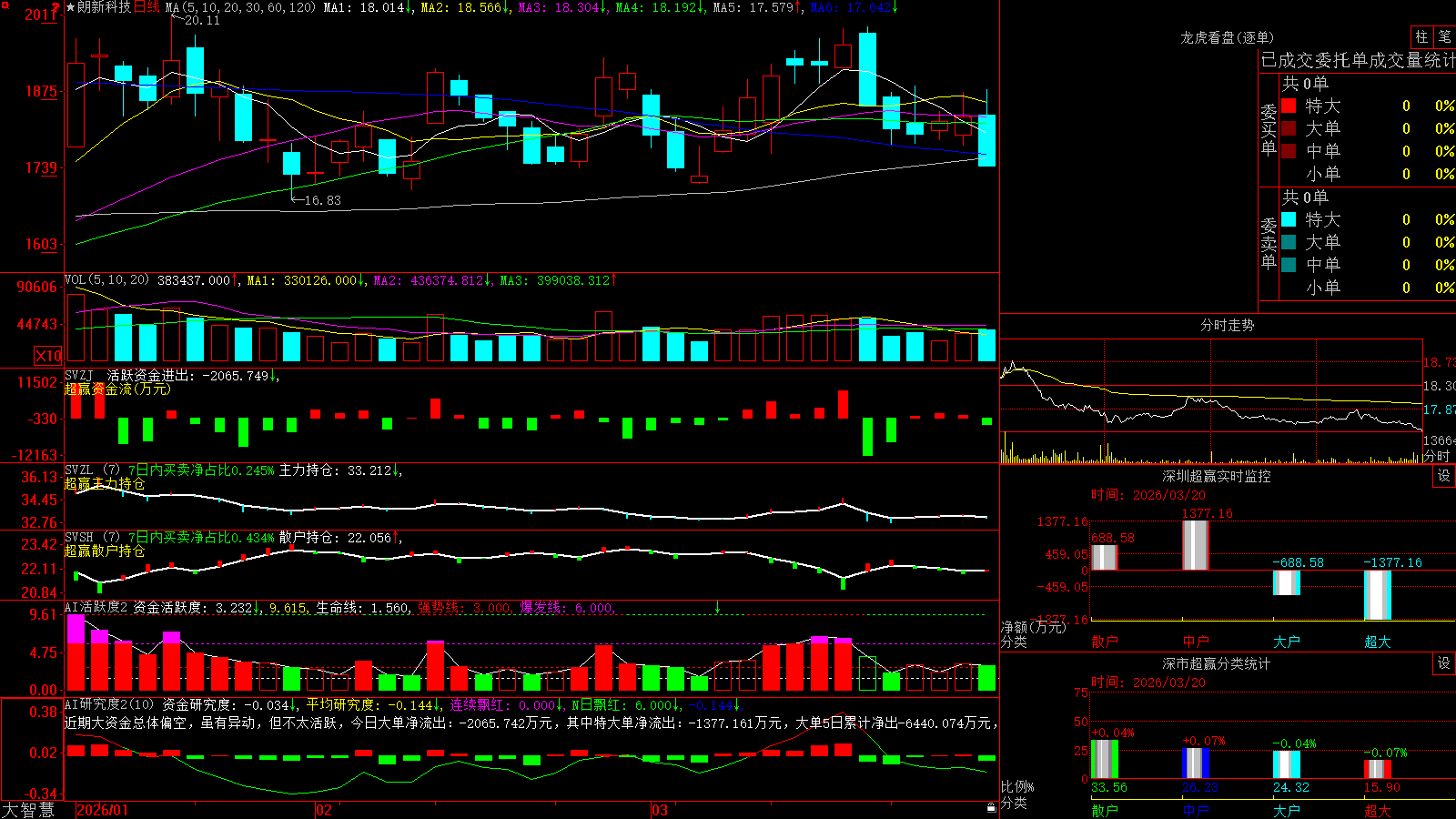Viewport: 1456px width, 819px height.
Task: Select 散户 category in 深市超赢分类统计
Action: tap(1105, 810)
